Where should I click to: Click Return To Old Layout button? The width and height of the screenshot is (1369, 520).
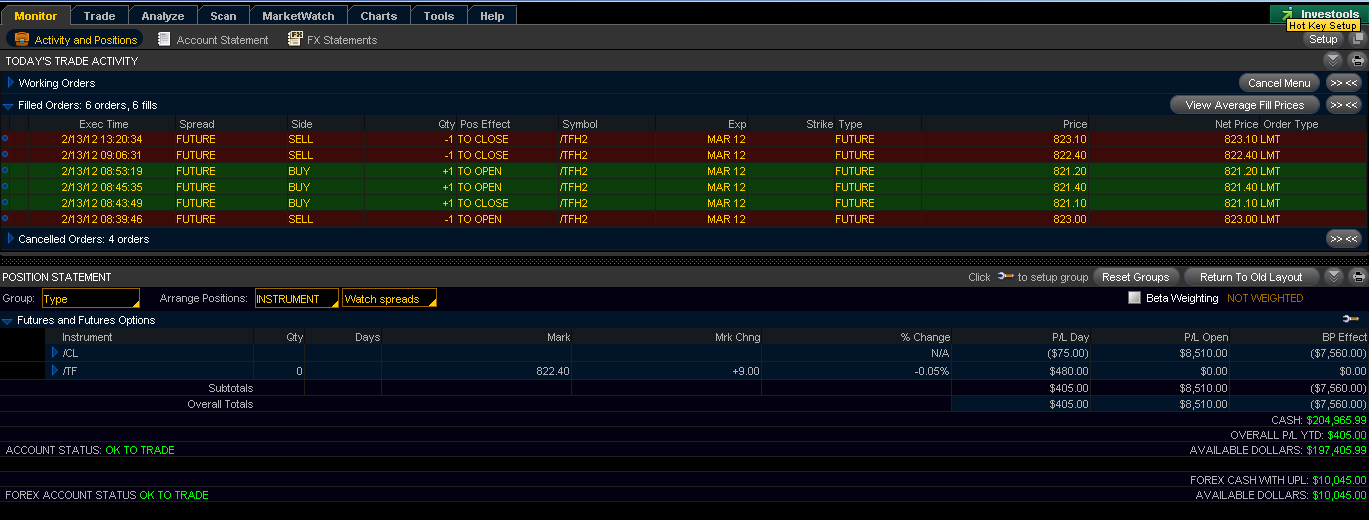coord(1251,277)
